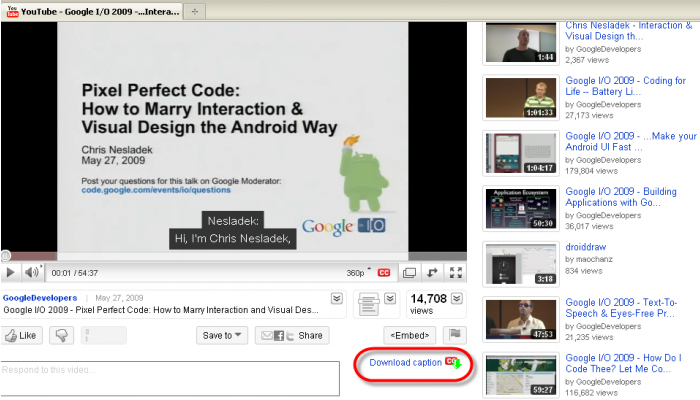Click the video title text below the player
This screenshot has height=400, width=700.
(161, 310)
